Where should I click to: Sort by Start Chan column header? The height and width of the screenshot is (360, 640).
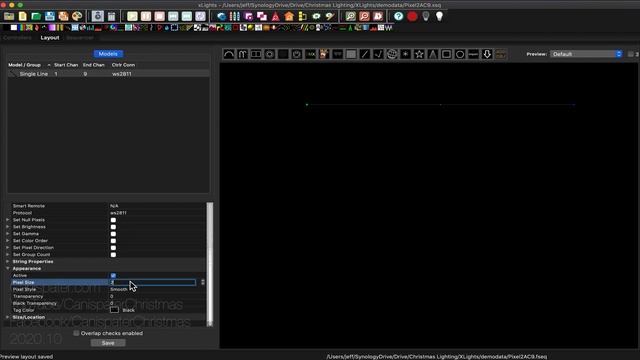coord(66,65)
